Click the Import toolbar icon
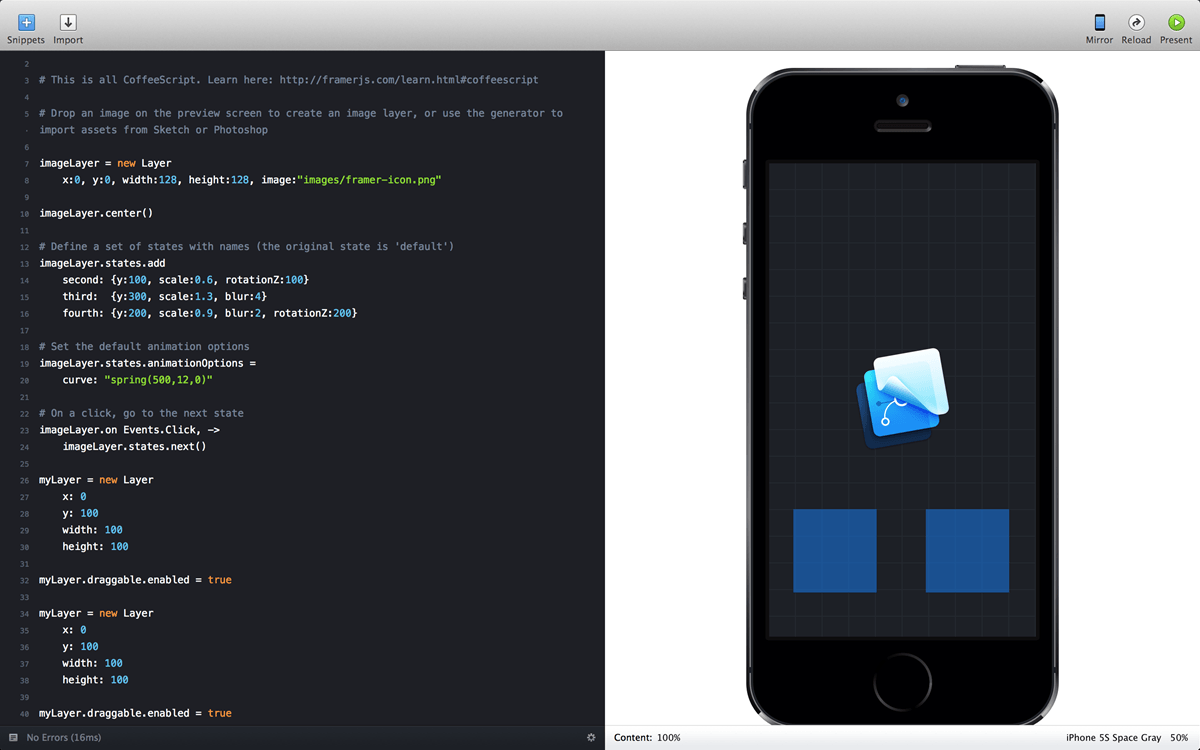Viewport: 1200px width, 750px height. [68, 22]
